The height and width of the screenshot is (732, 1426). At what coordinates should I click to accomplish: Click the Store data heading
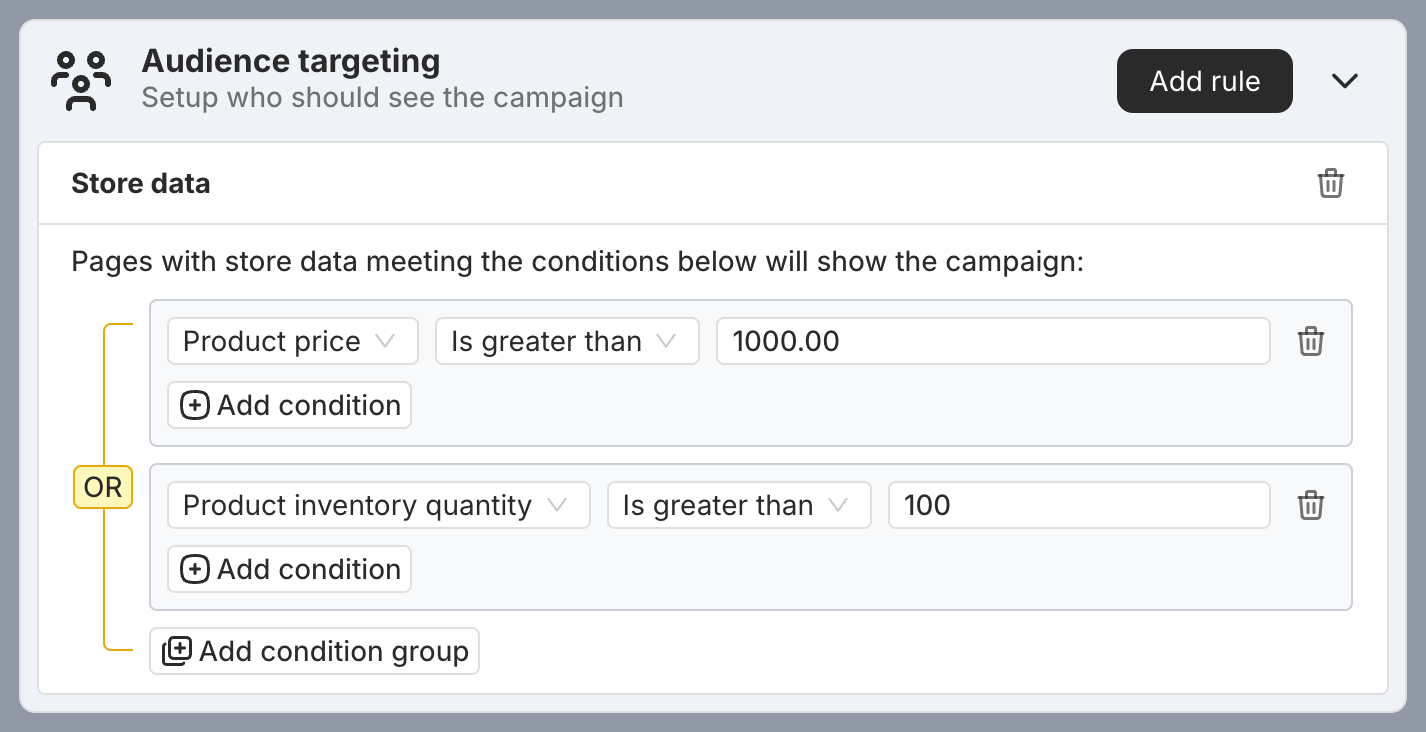pos(141,184)
